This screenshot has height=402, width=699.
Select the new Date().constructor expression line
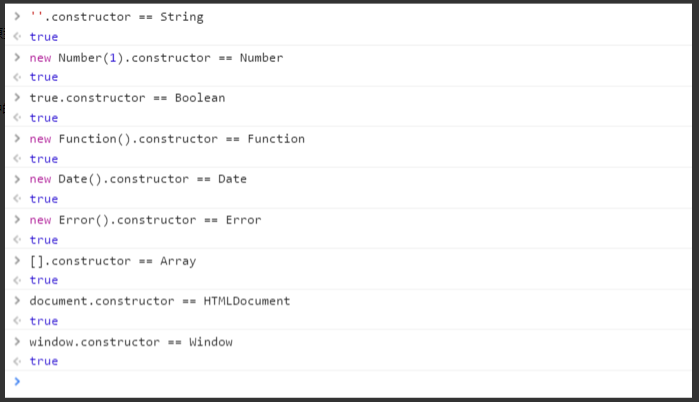[x=138, y=179]
